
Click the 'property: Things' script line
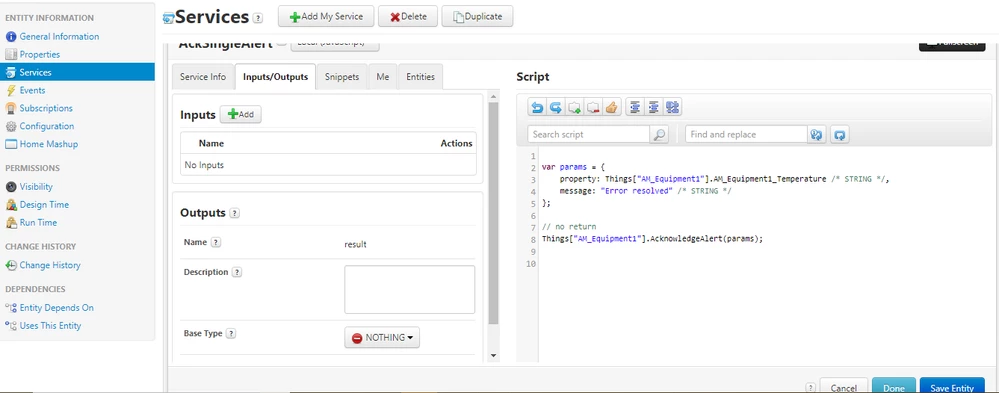pos(724,180)
